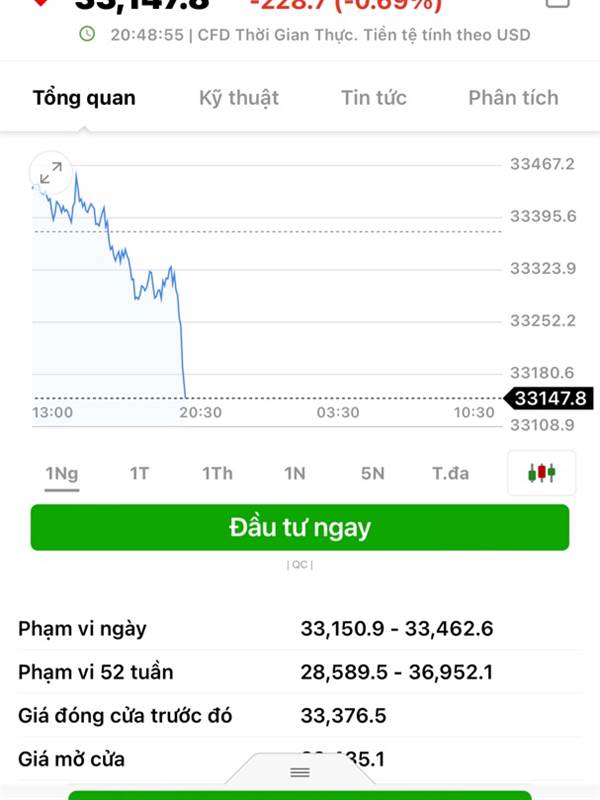Open the Tin tức tab
This screenshot has width=600, height=800.
coord(374,97)
